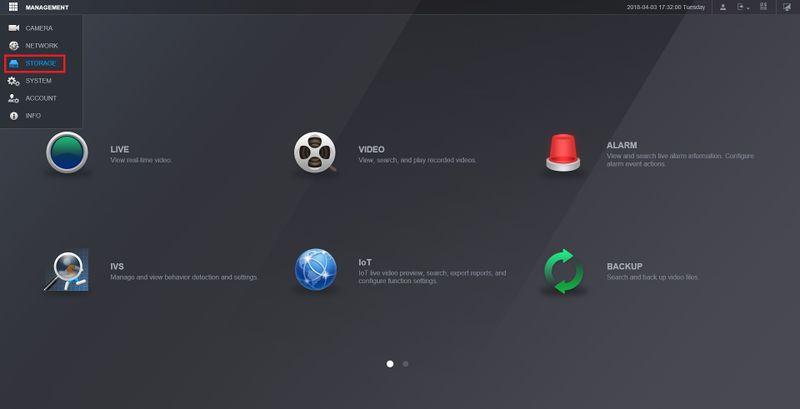Switch to the second page dot
The height and width of the screenshot is (409, 800).
[406, 364]
